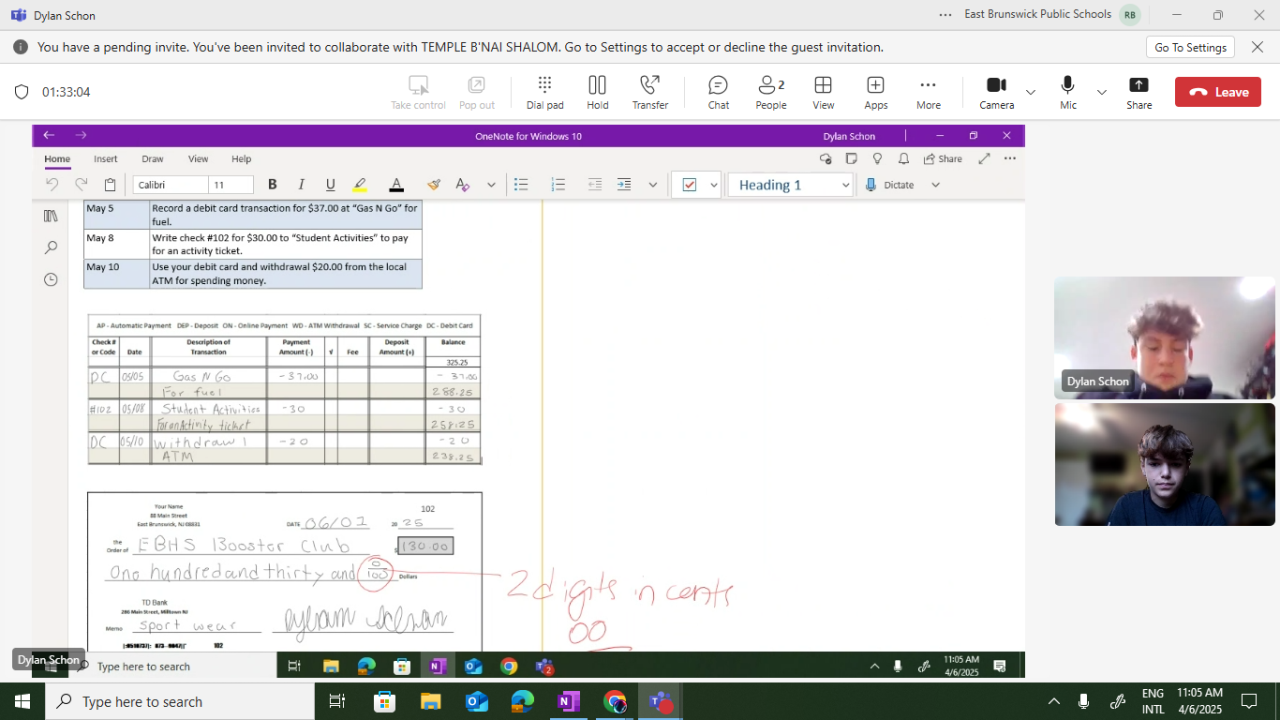Open the RB profile avatar
This screenshot has height=720, width=1280.
tap(1130, 15)
